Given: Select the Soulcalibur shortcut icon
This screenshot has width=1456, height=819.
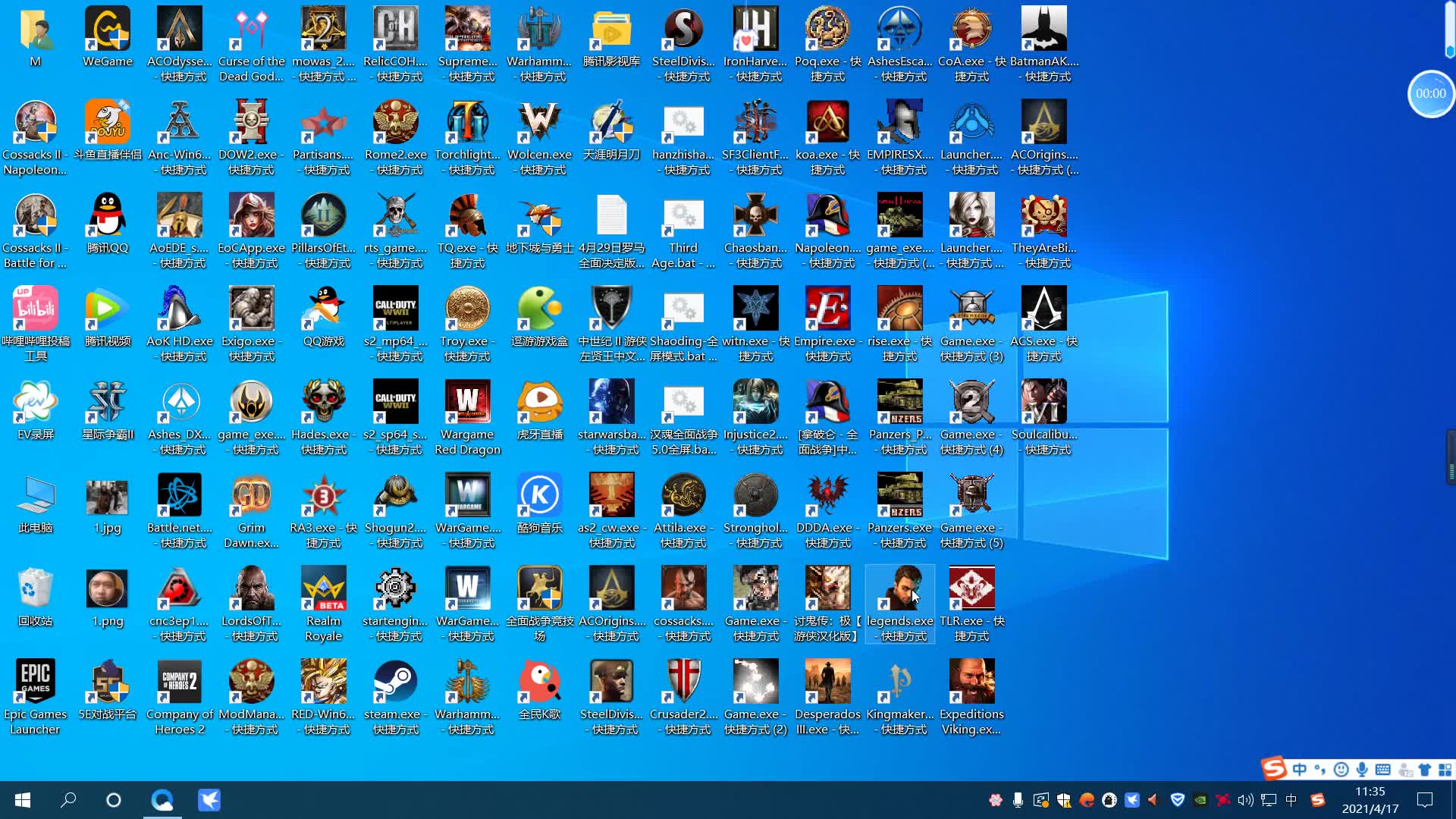Looking at the screenshot, I should (x=1044, y=417).
